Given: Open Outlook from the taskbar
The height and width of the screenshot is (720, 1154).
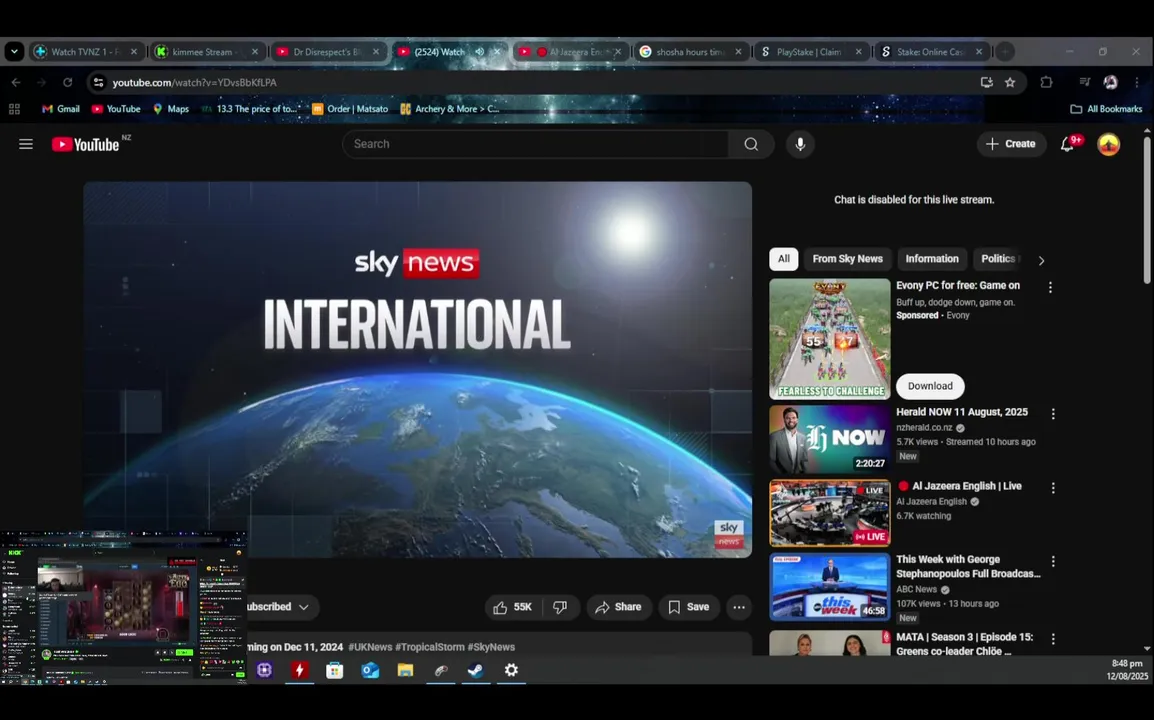Looking at the screenshot, I should [370, 670].
